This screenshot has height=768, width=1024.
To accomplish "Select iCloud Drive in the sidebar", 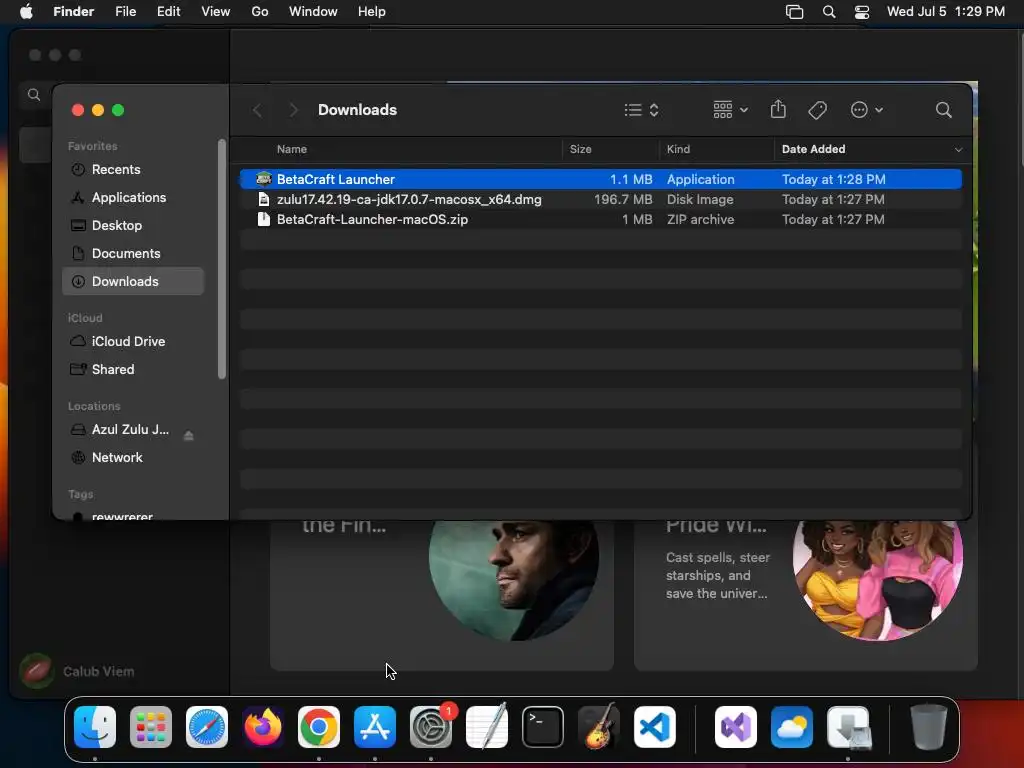I will click(x=133, y=342).
